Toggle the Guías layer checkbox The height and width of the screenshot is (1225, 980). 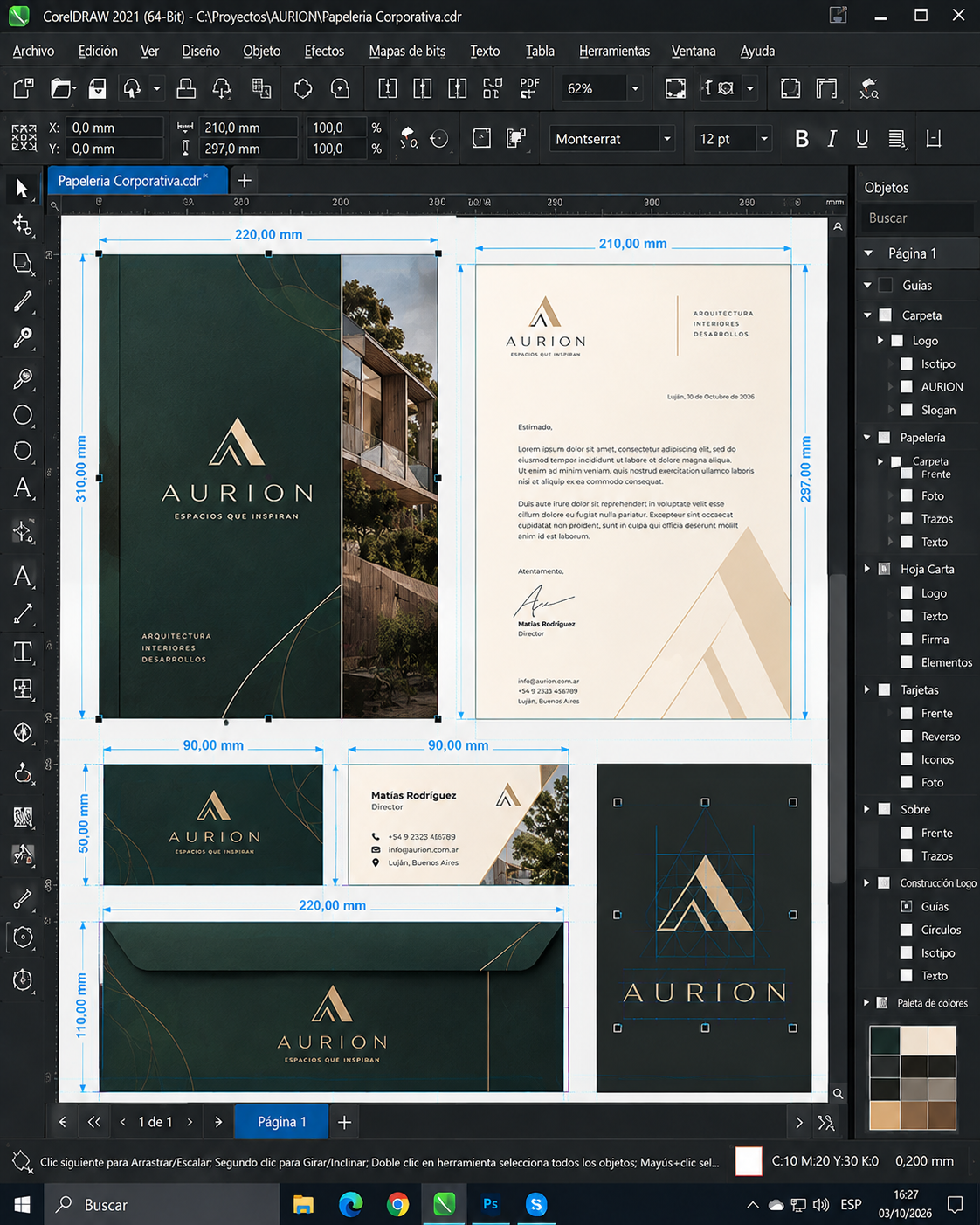886,285
